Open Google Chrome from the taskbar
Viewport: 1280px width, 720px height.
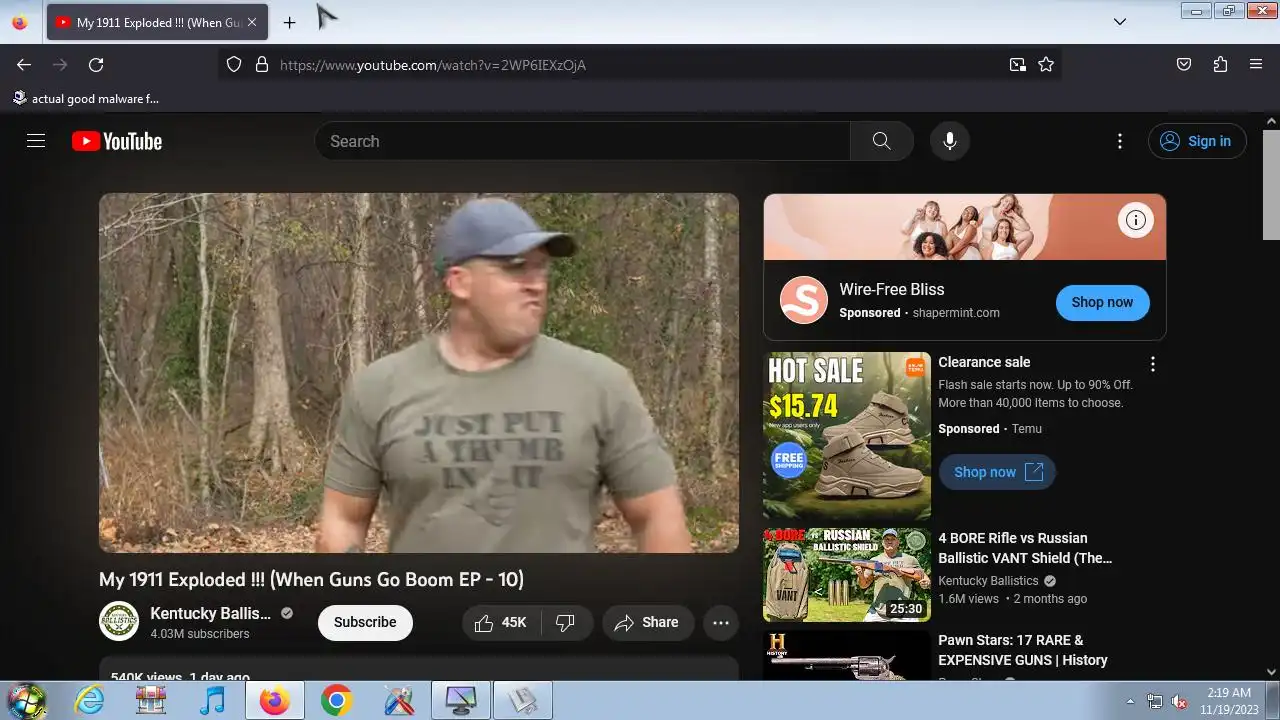336,701
